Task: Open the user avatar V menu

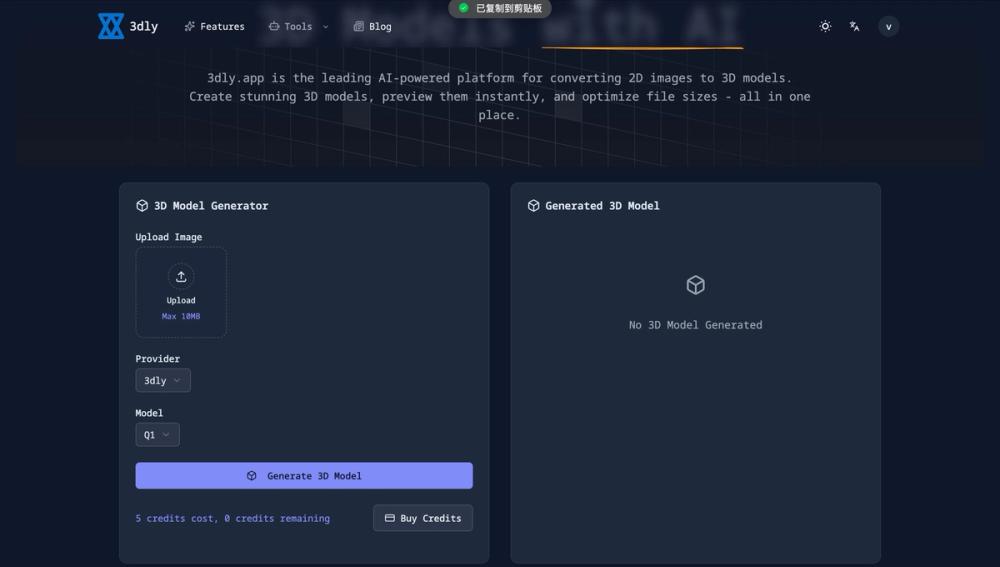Action: pos(888,27)
